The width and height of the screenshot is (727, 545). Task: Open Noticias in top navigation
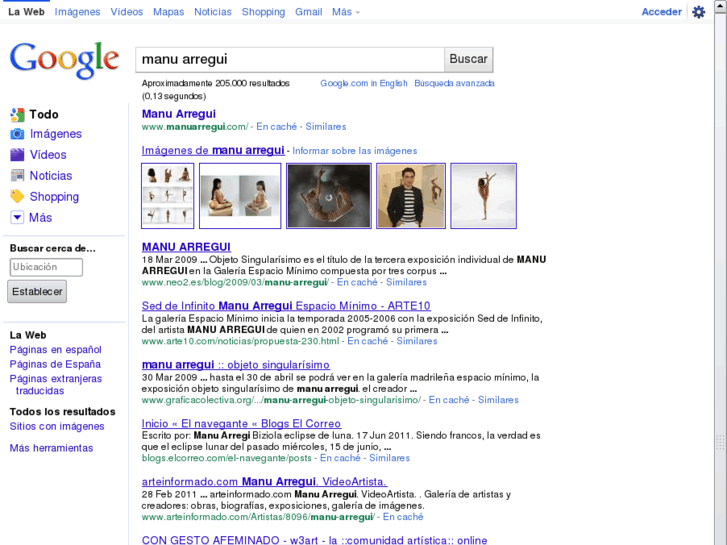(213, 12)
